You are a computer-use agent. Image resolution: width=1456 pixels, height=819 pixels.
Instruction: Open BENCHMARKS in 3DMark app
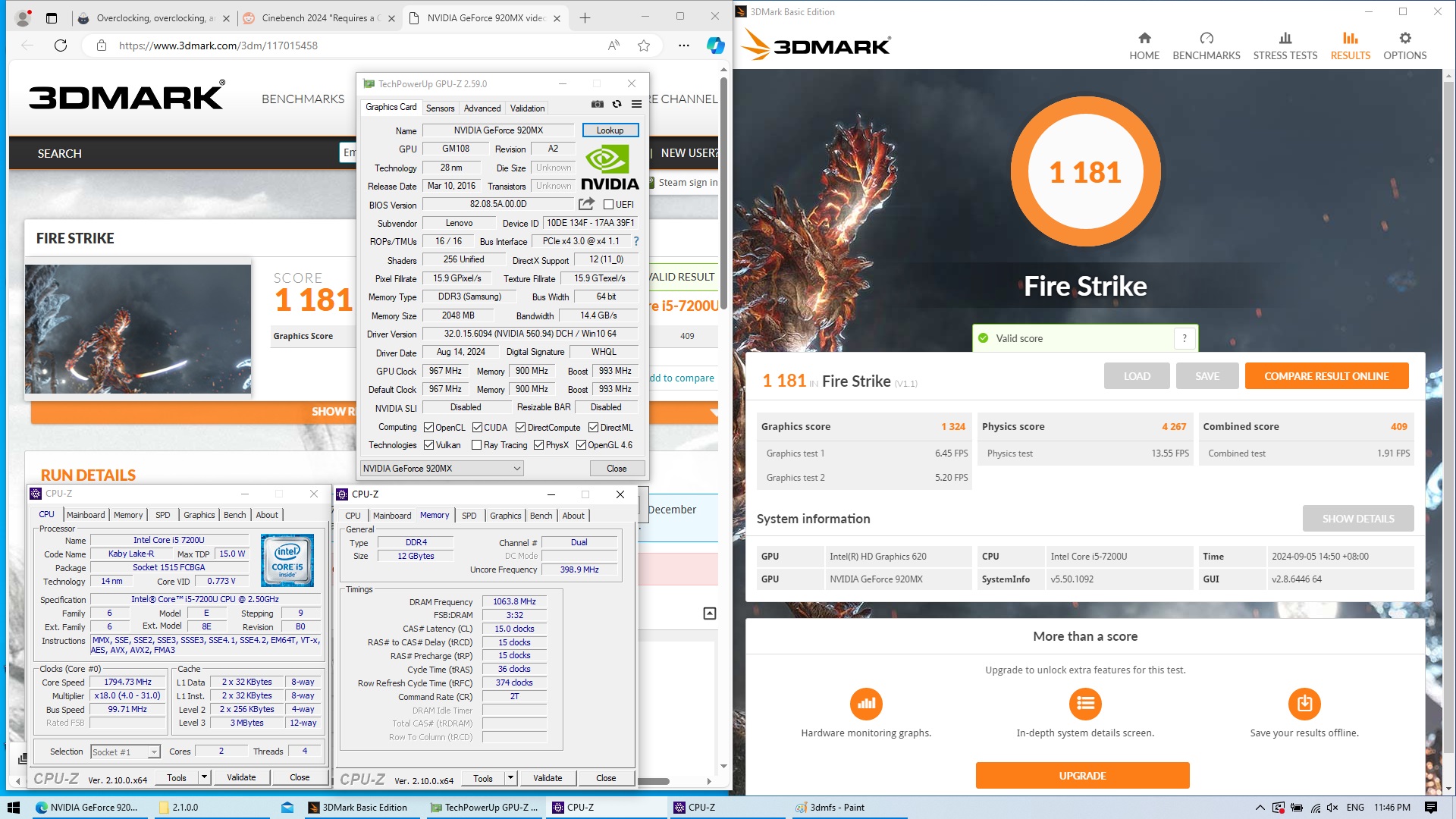(1207, 46)
